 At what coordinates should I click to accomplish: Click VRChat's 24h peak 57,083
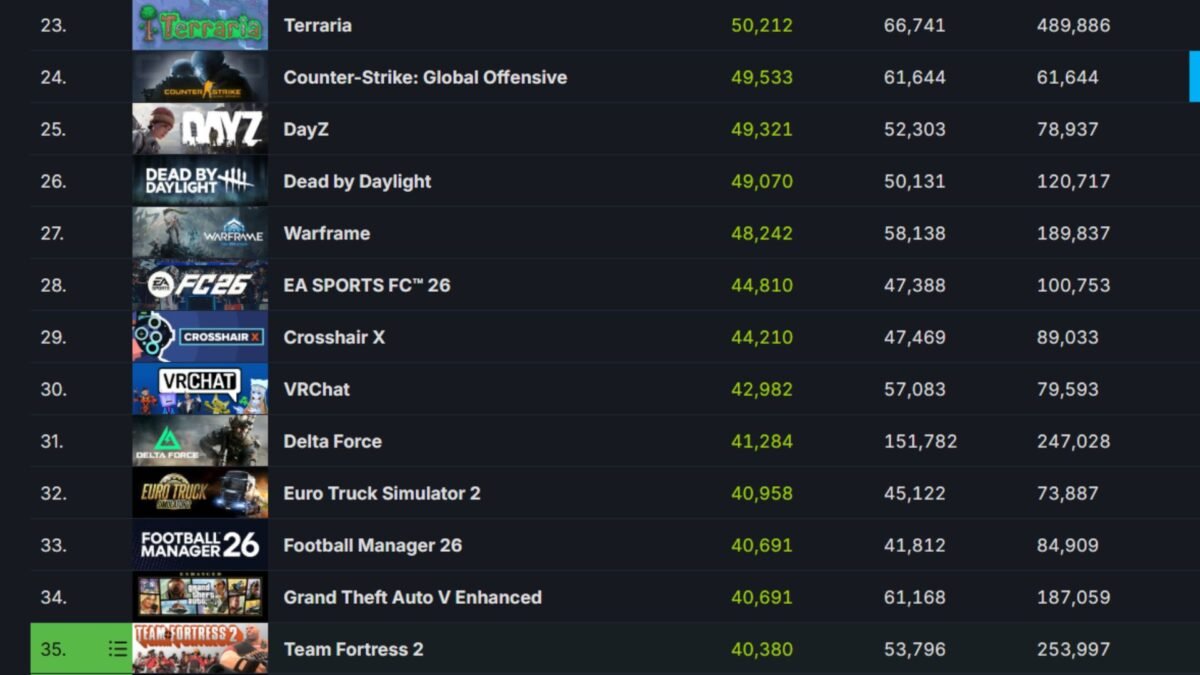tap(915, 389)
